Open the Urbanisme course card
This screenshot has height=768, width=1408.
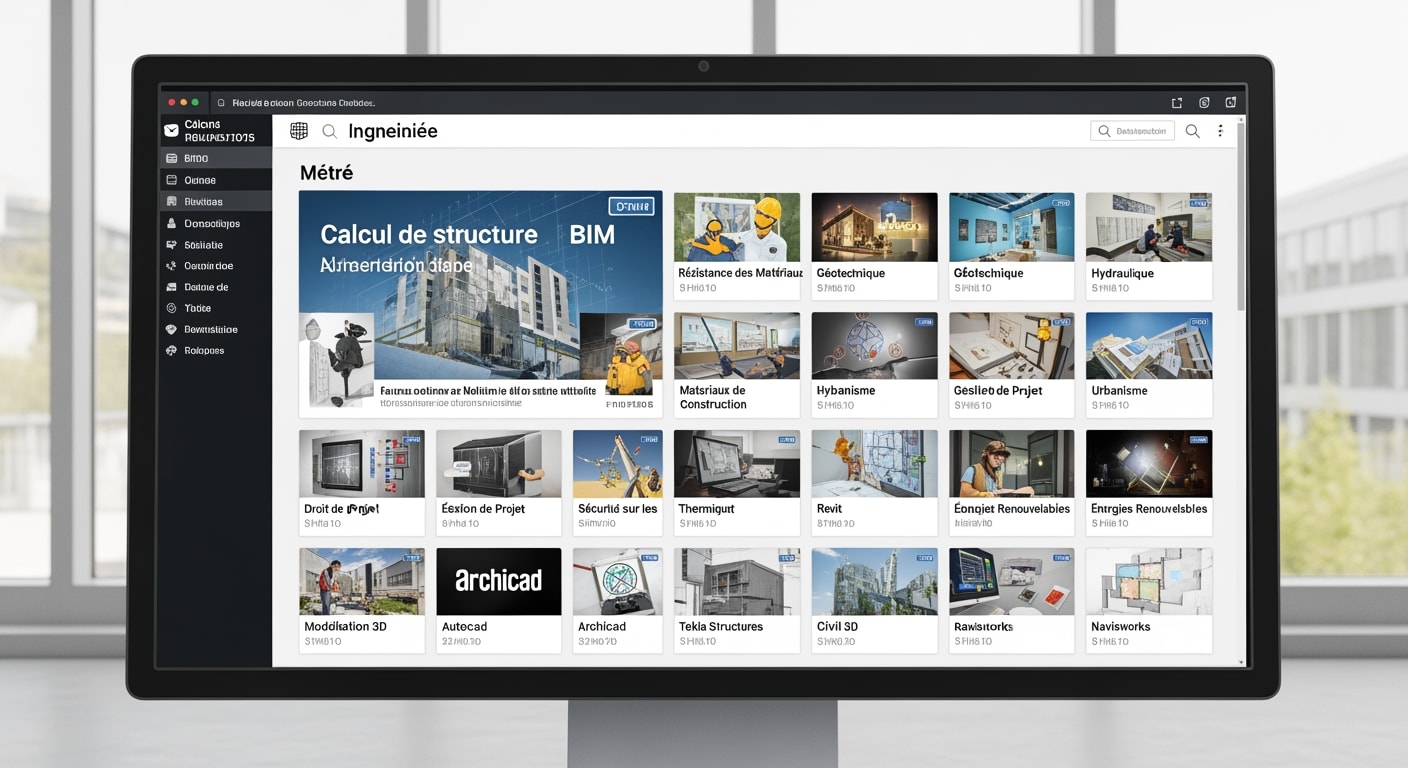1149,365
